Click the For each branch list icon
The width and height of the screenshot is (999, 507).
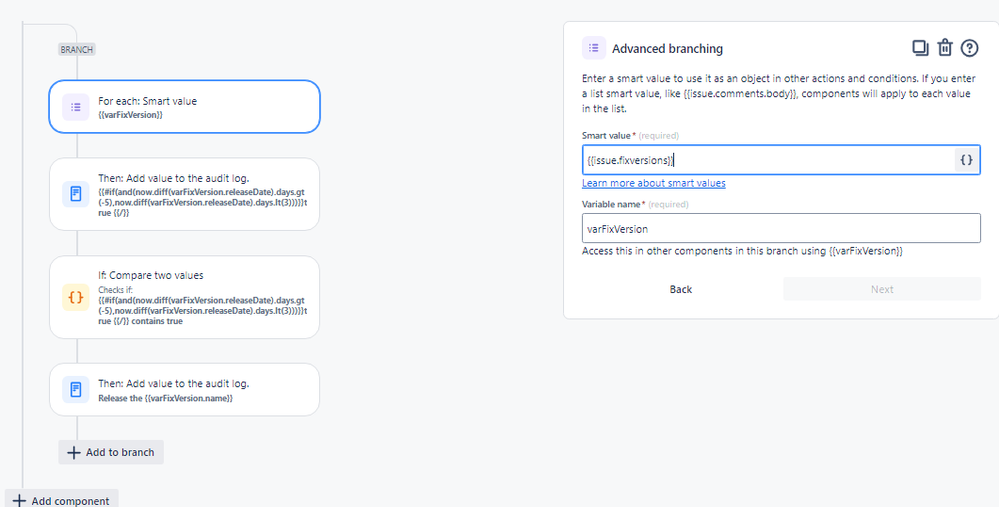[76, 107]
